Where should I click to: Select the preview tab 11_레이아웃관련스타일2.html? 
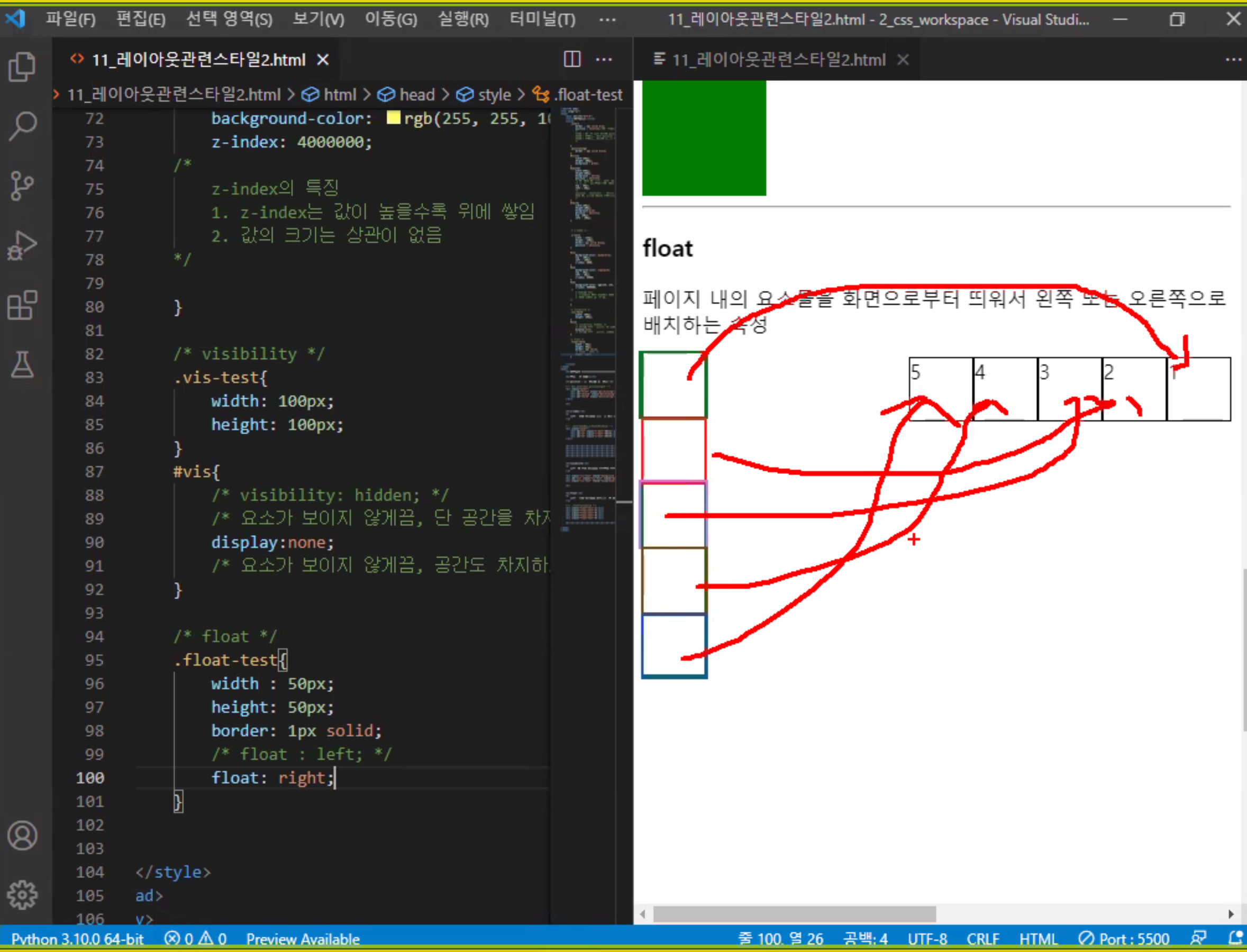click(778, 59)
